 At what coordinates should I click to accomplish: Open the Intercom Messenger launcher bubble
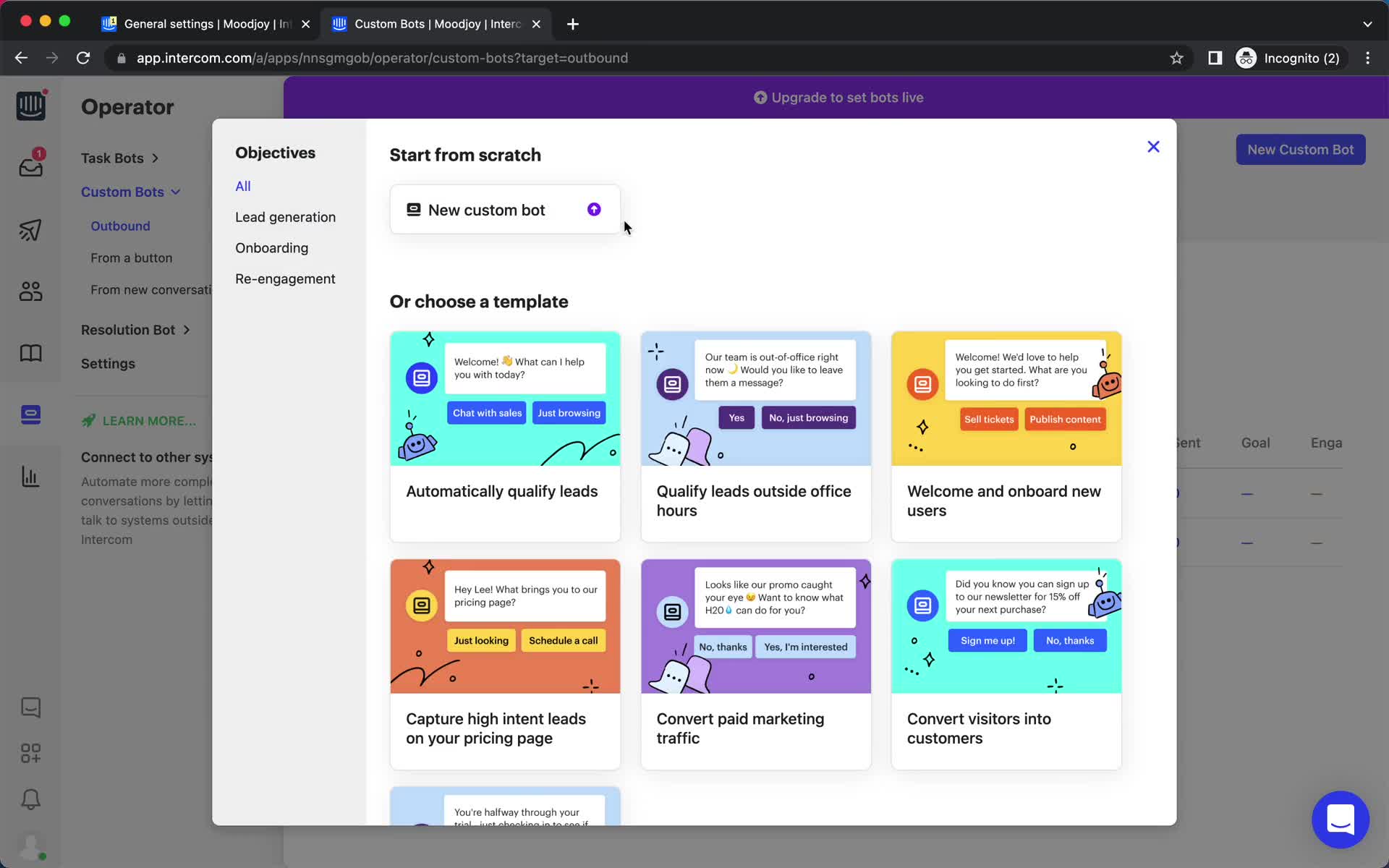[x=1340, y=820]
